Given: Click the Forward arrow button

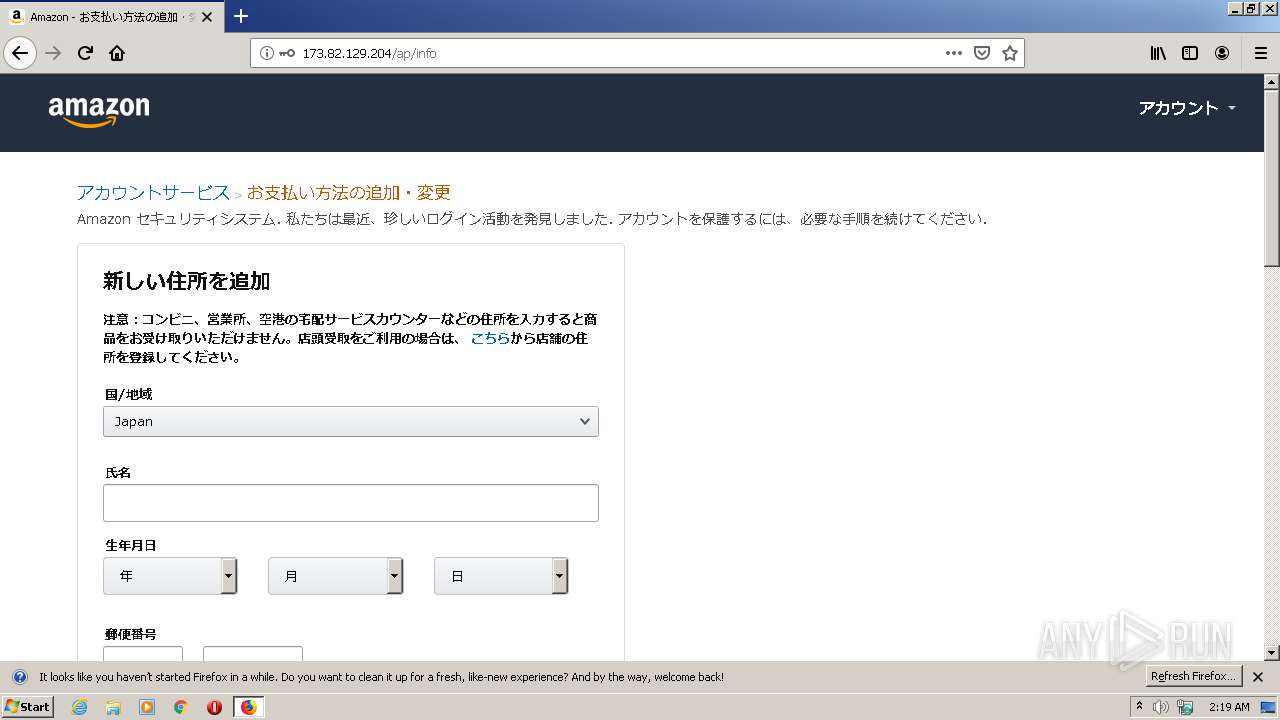Looking at the screenshot, I should pos(54,53).
